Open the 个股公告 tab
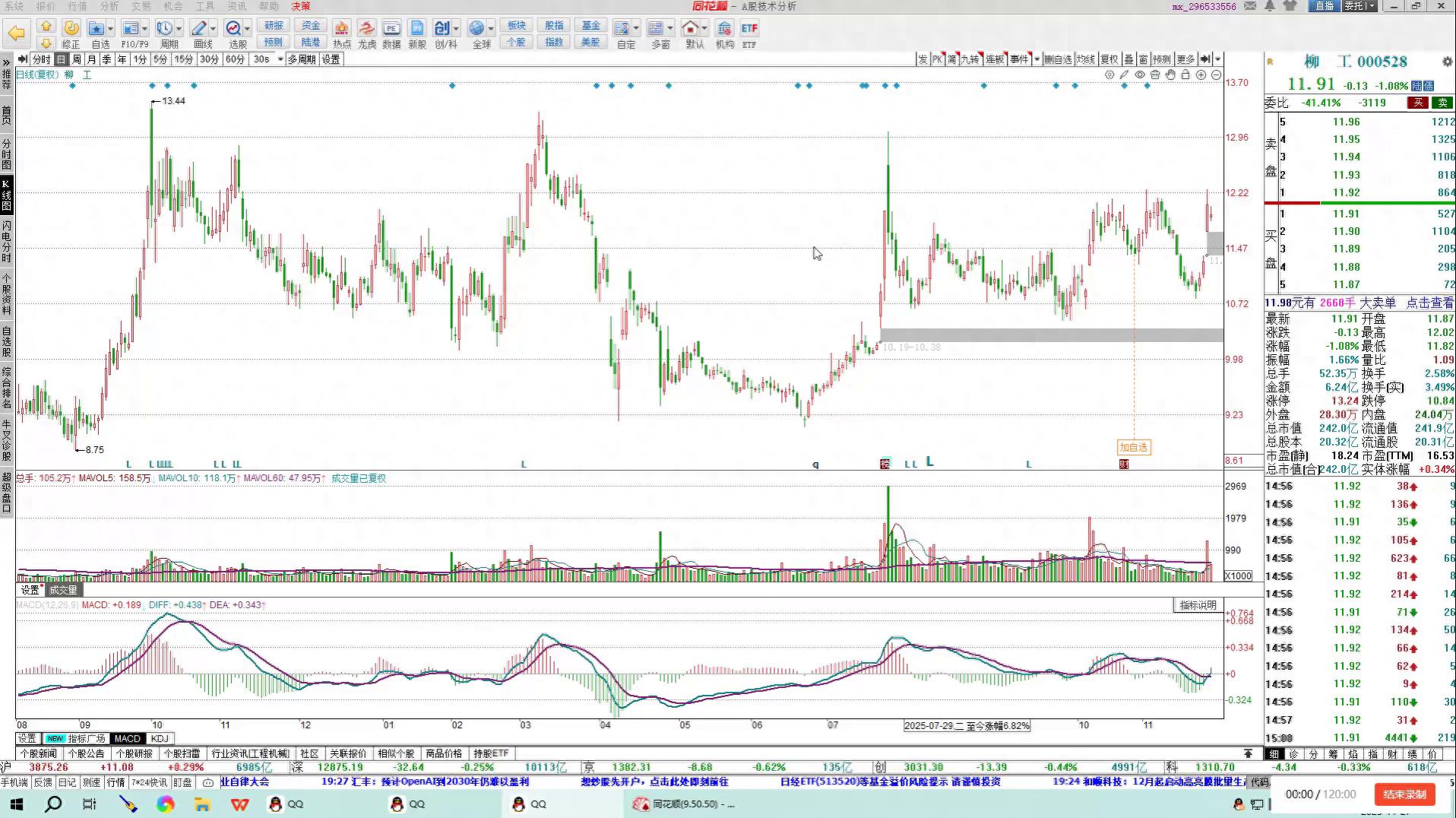This screenshot has width=1456, height=818. [87, 753]
